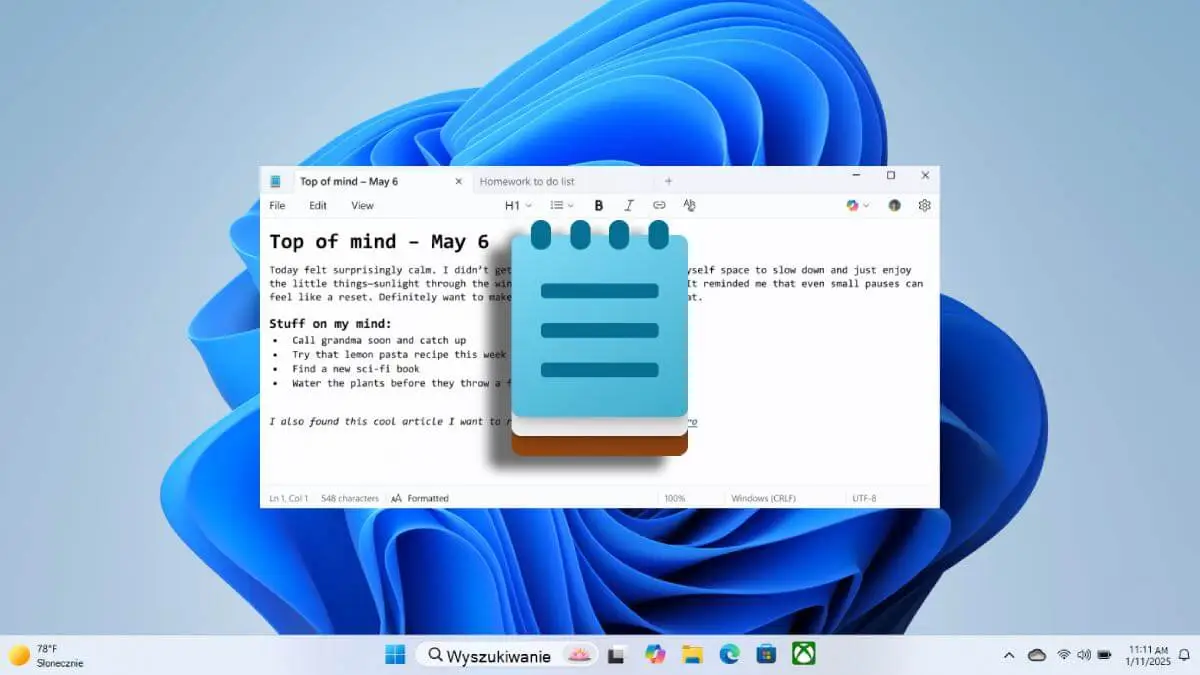1200x675 pixels.
Task: Expand the H1 heading style dropdown
Action: pyautogui.click(x=517, y=205)
